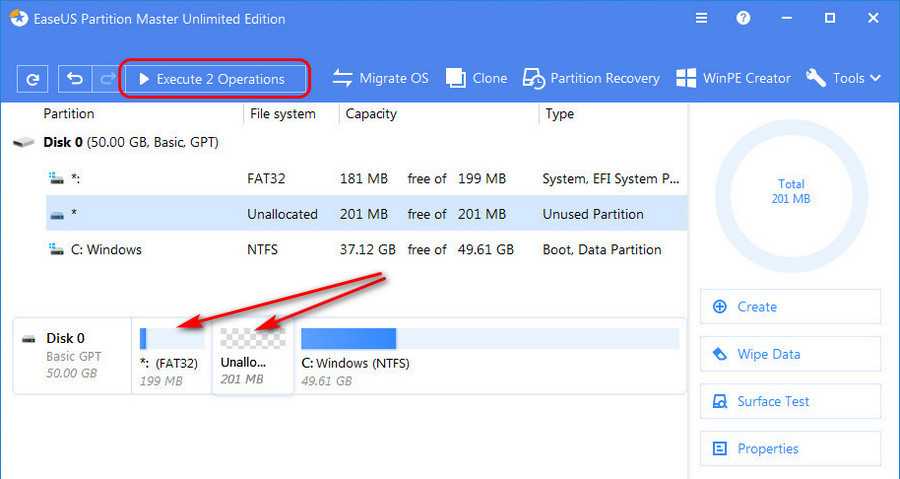The width and height of the screenshot is (900, 479).
Task: Select the C: Windows NTFS row
Action: tap(366, 249)
